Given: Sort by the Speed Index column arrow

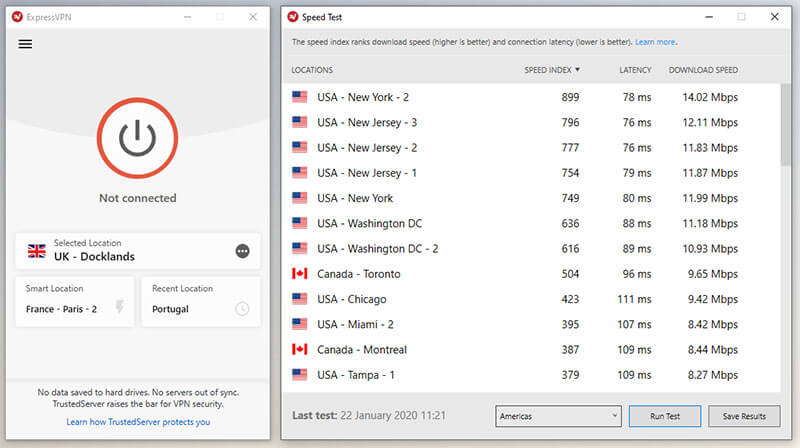Looking at the screenshot, I should pyautogui.click(x=578, y=69).
